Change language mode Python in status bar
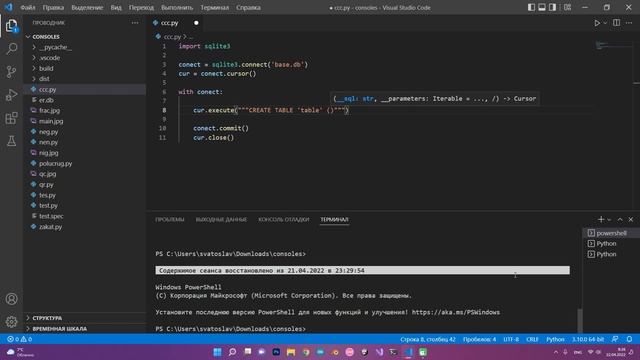The width and height of the screenshot is (640, 360). (555, 339)
